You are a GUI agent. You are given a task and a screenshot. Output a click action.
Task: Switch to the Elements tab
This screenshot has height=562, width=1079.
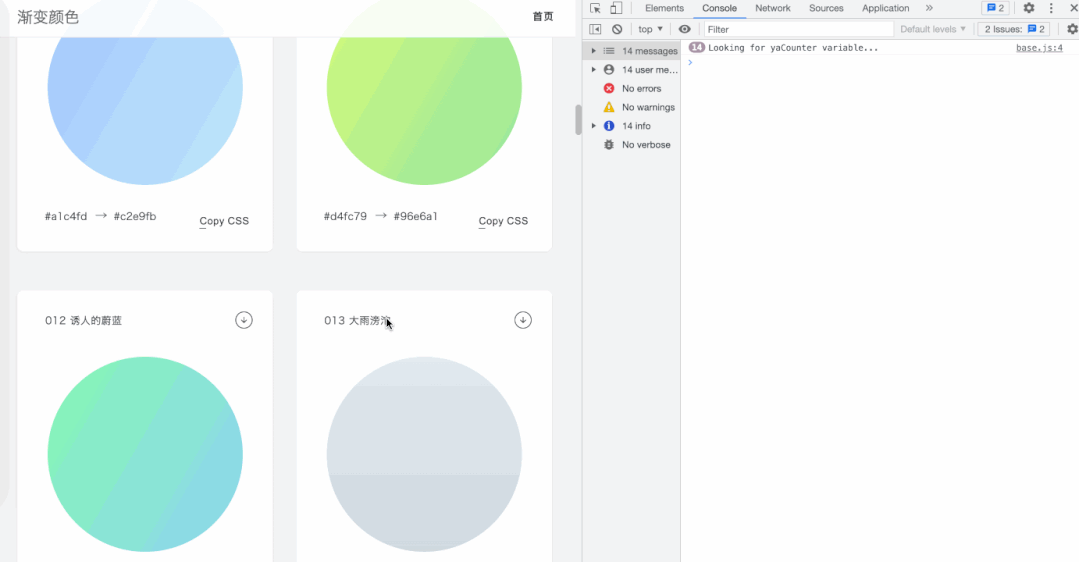[x=664, y=8]
